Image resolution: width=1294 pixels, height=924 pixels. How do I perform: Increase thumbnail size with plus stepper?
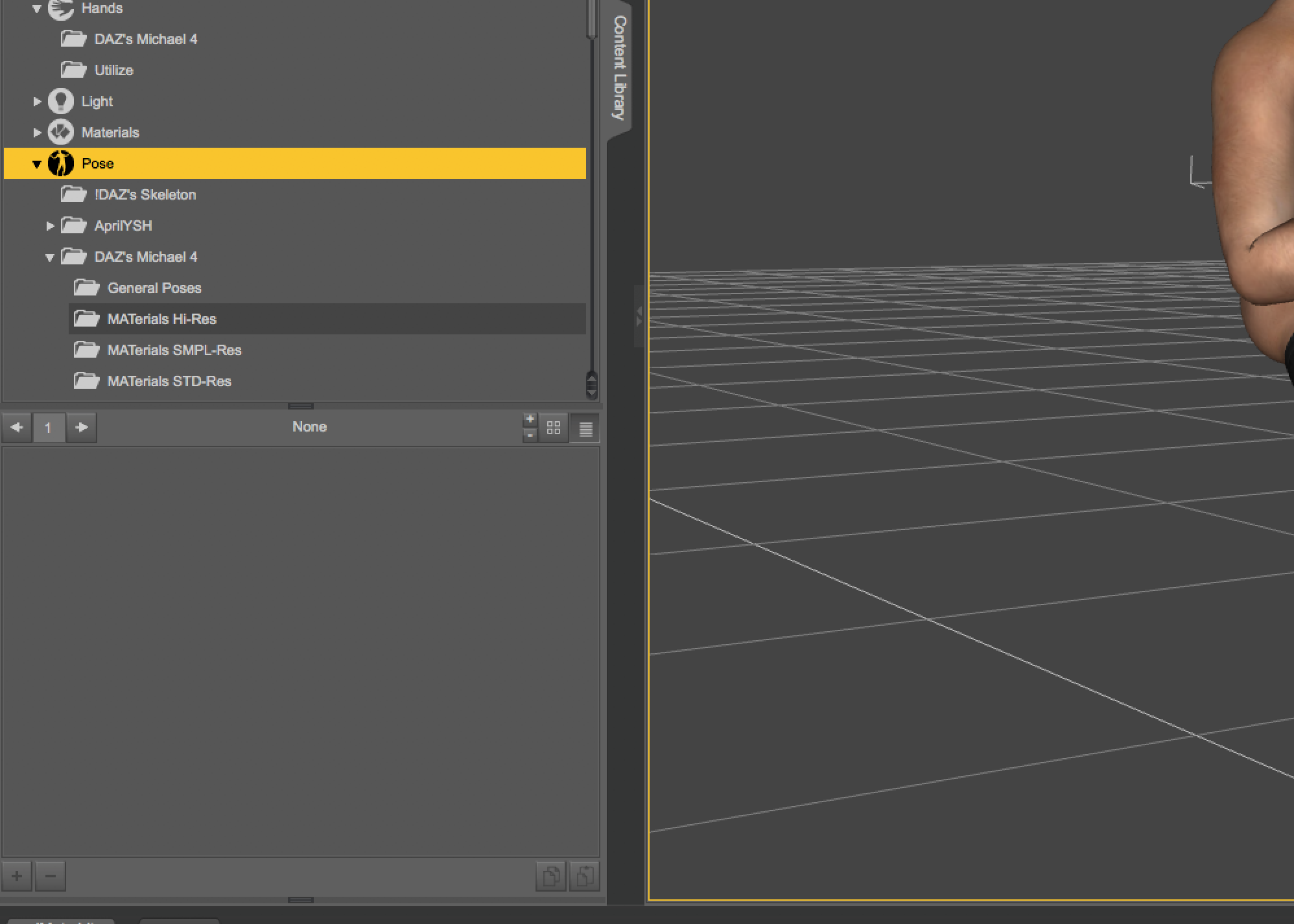tap(530, 419)
